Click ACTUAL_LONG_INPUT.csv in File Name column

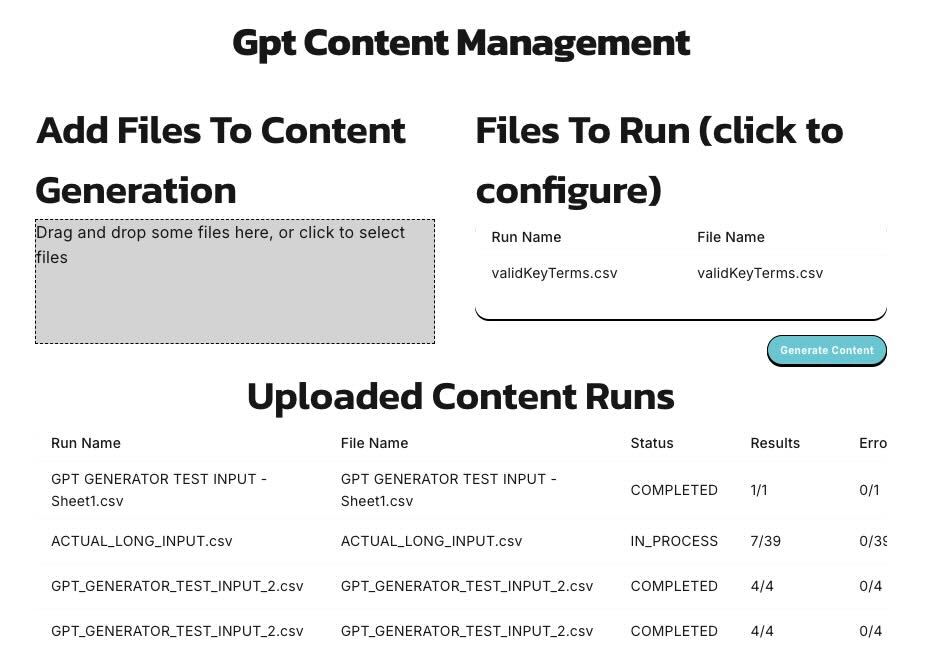coord(431,541)
